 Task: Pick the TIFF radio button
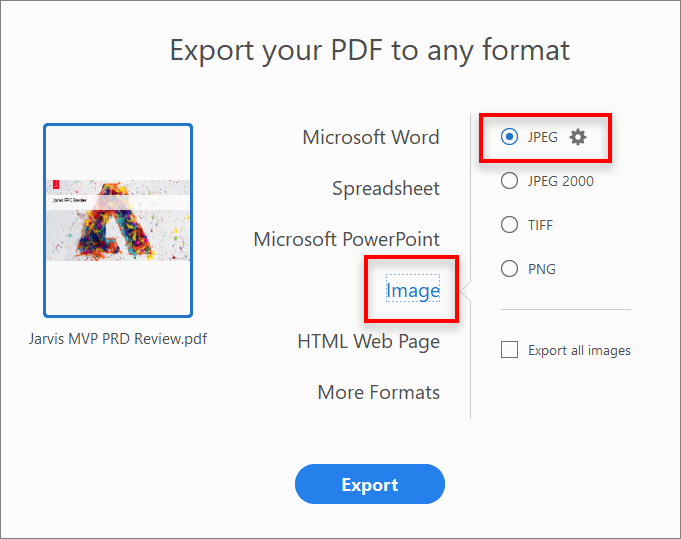pyautogui.click(x=510, y=225)
